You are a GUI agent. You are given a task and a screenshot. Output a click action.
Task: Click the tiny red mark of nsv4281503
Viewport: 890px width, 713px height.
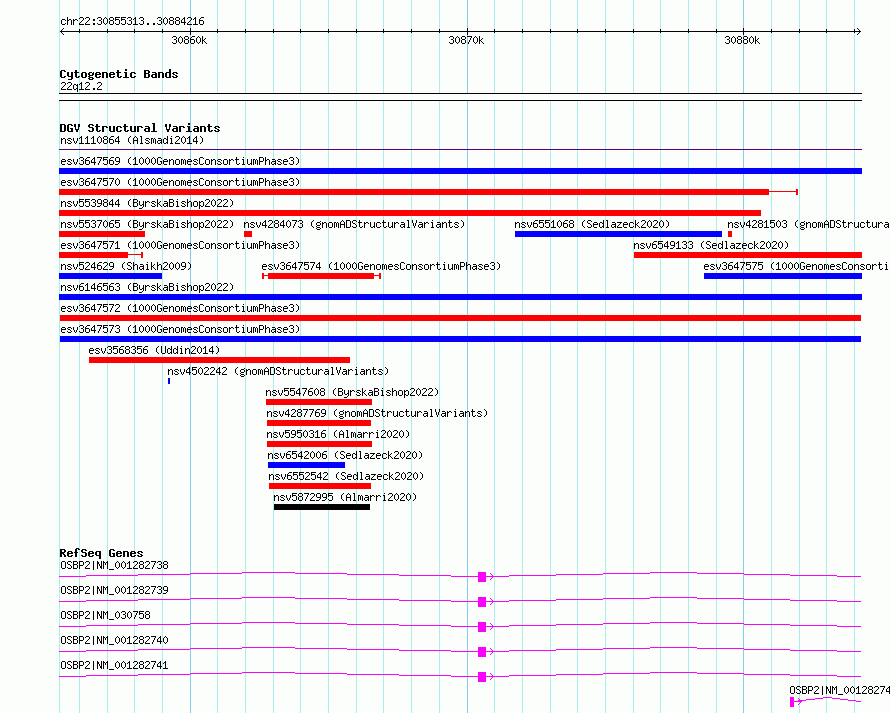point(729,234)
